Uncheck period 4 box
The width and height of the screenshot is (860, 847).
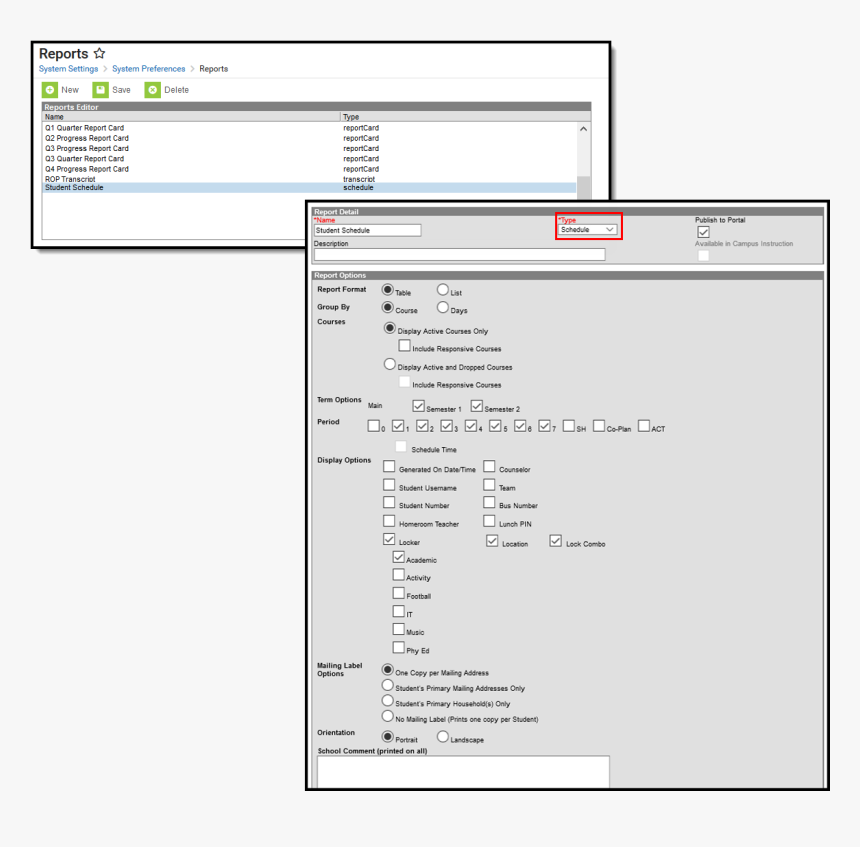471,426
